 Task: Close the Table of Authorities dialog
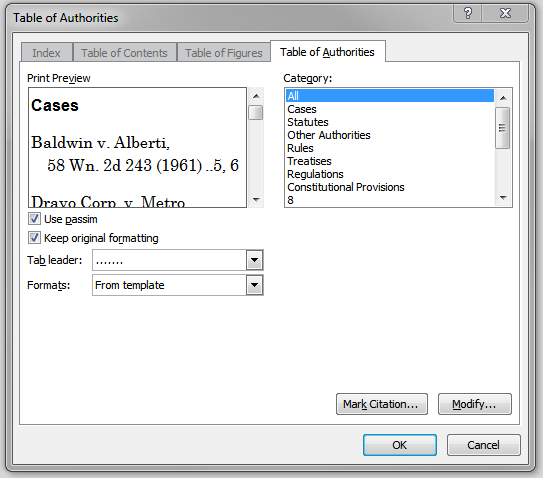click(505, 14)
